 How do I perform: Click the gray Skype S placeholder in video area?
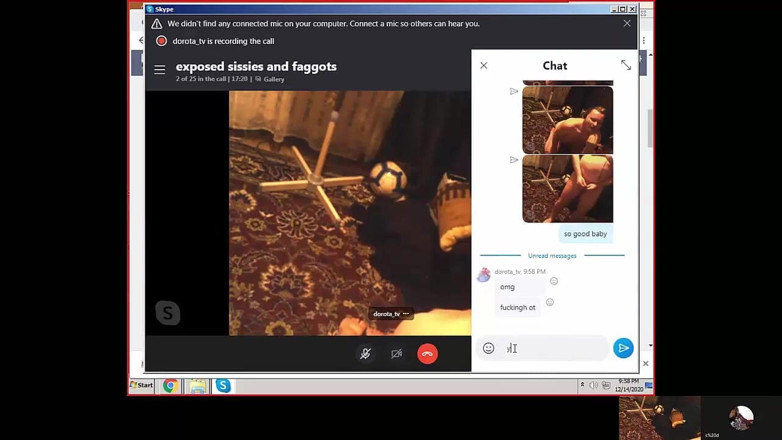point(168,313)
